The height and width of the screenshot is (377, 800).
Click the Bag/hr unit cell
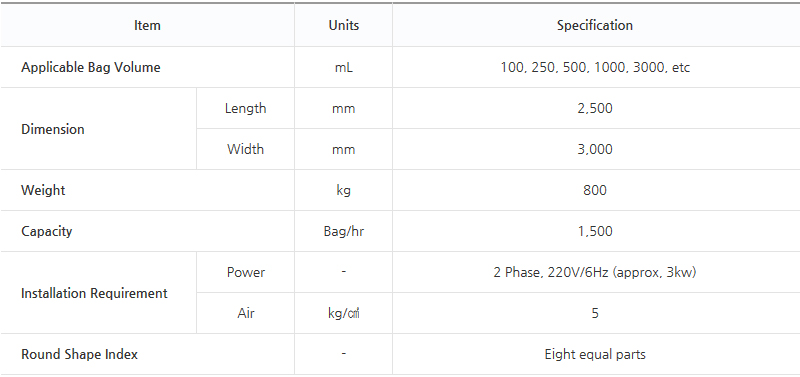click(343, 231)
